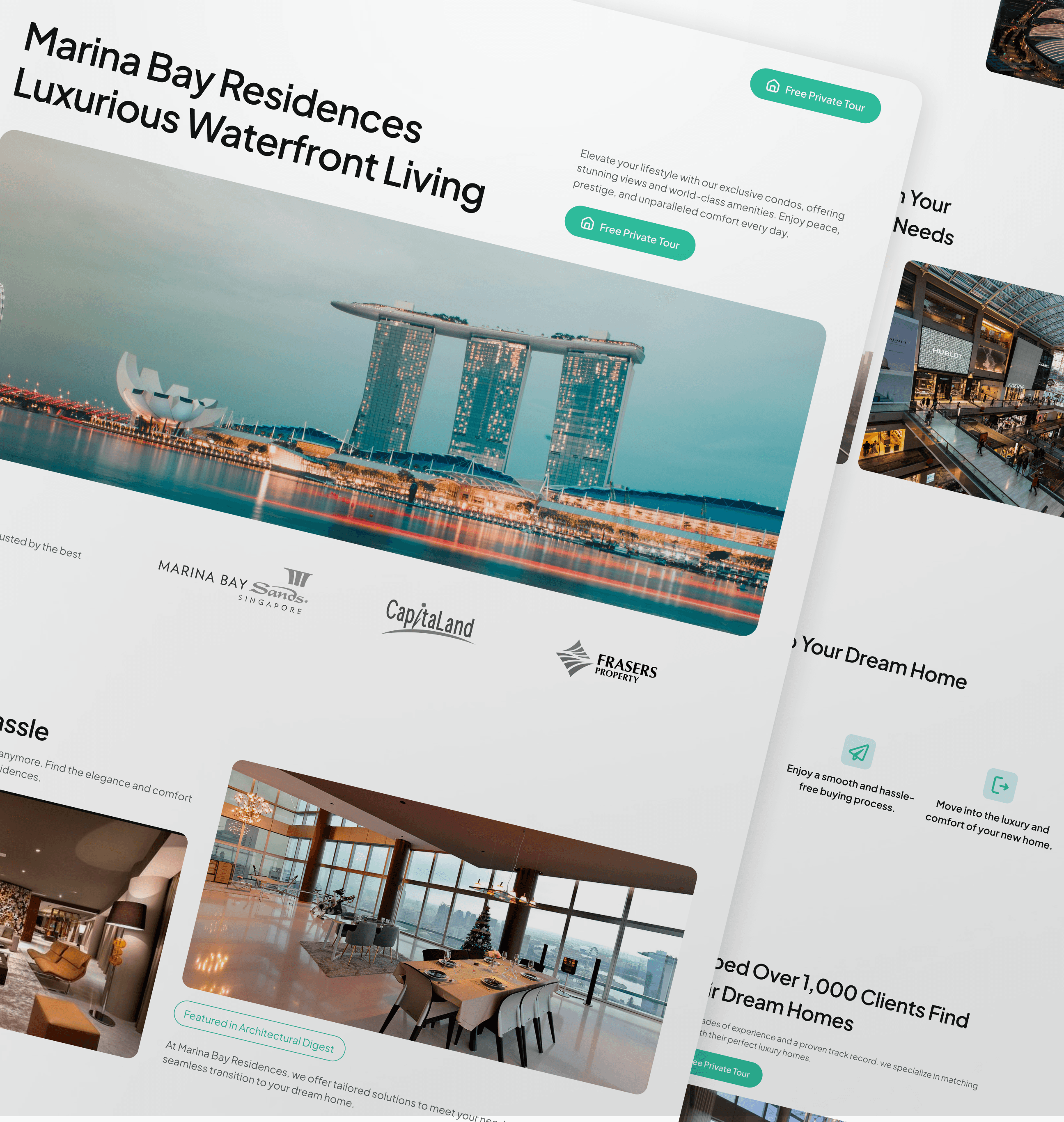Open the penthouse dining room photo
This screenshot has height=1122, width=1064.
coord(440,927)
